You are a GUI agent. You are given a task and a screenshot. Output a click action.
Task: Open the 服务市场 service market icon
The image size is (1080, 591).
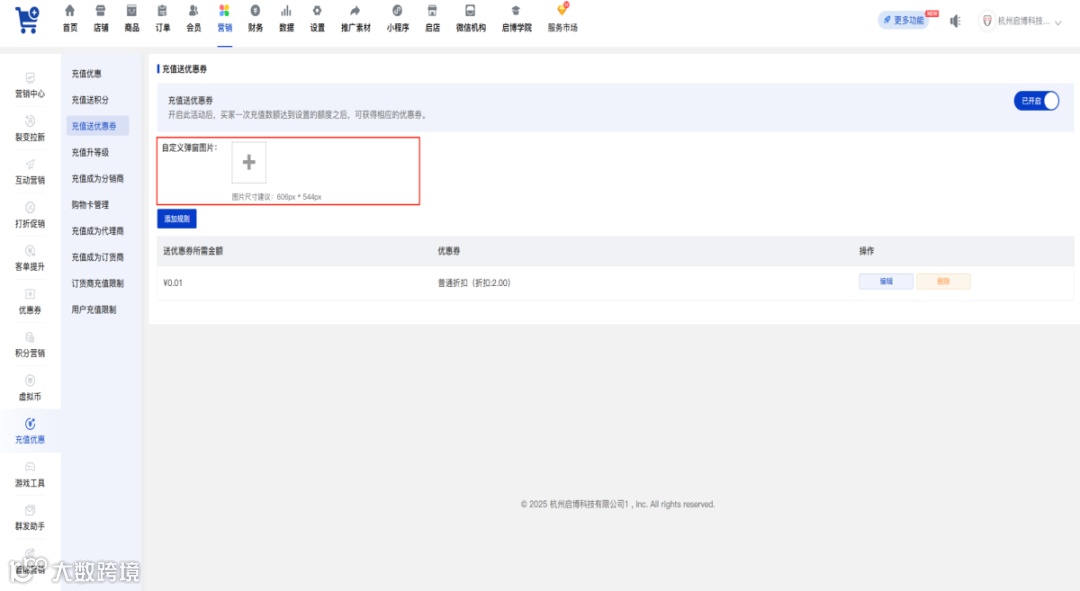click(x=563, y=10)
